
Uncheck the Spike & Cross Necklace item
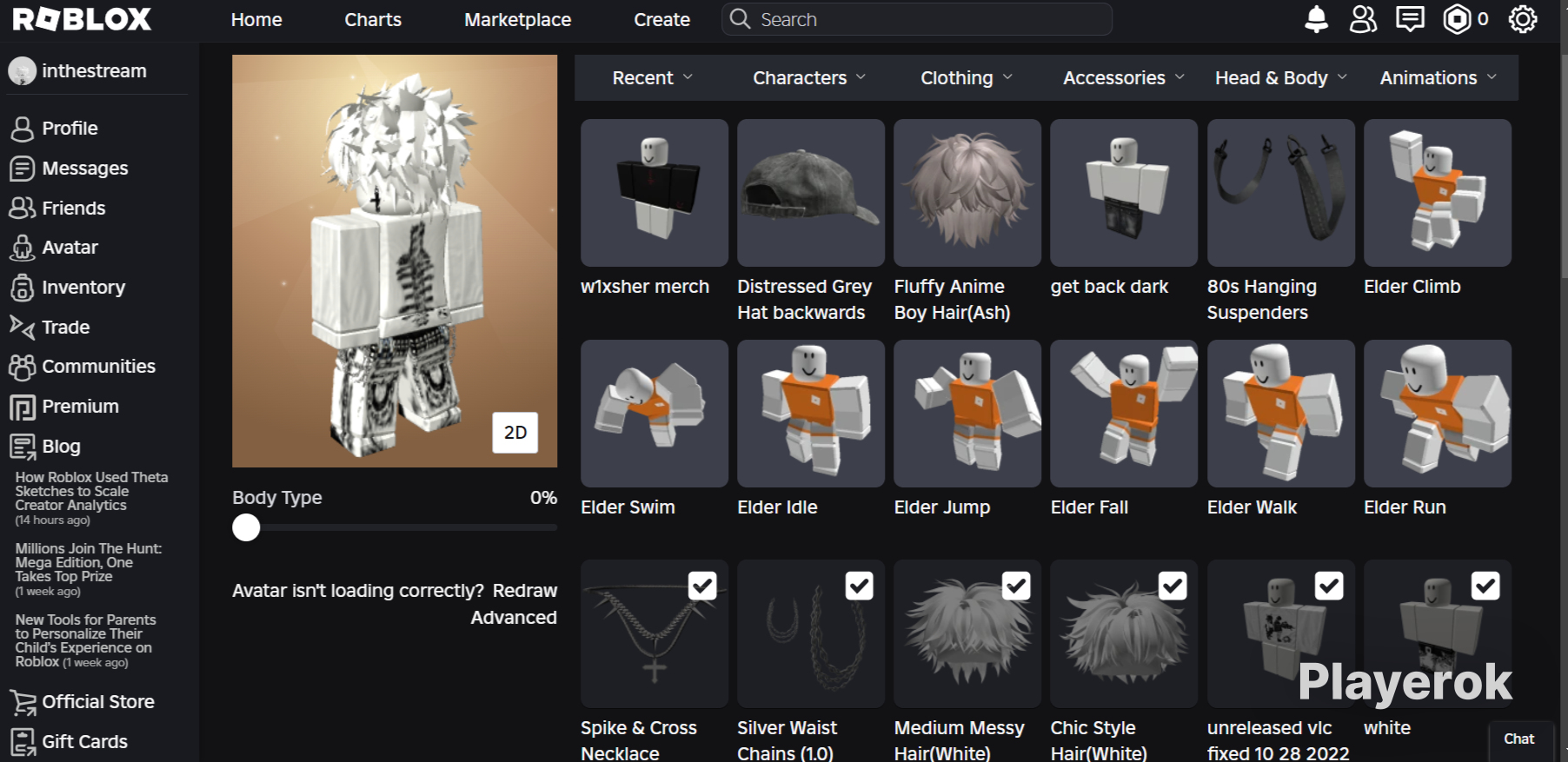702,586
